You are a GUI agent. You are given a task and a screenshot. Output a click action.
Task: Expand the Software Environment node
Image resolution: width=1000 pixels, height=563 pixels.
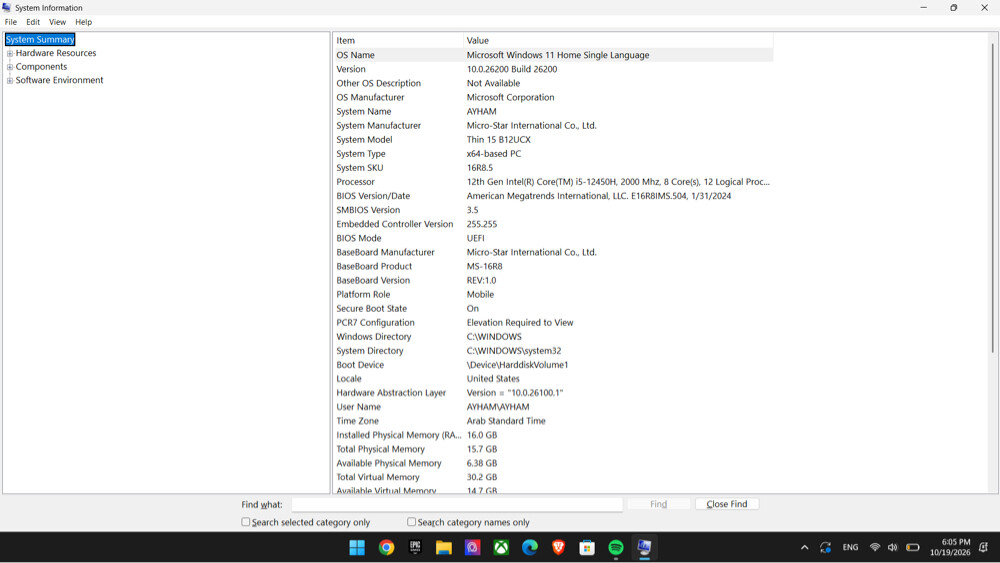tap(10, 80)
